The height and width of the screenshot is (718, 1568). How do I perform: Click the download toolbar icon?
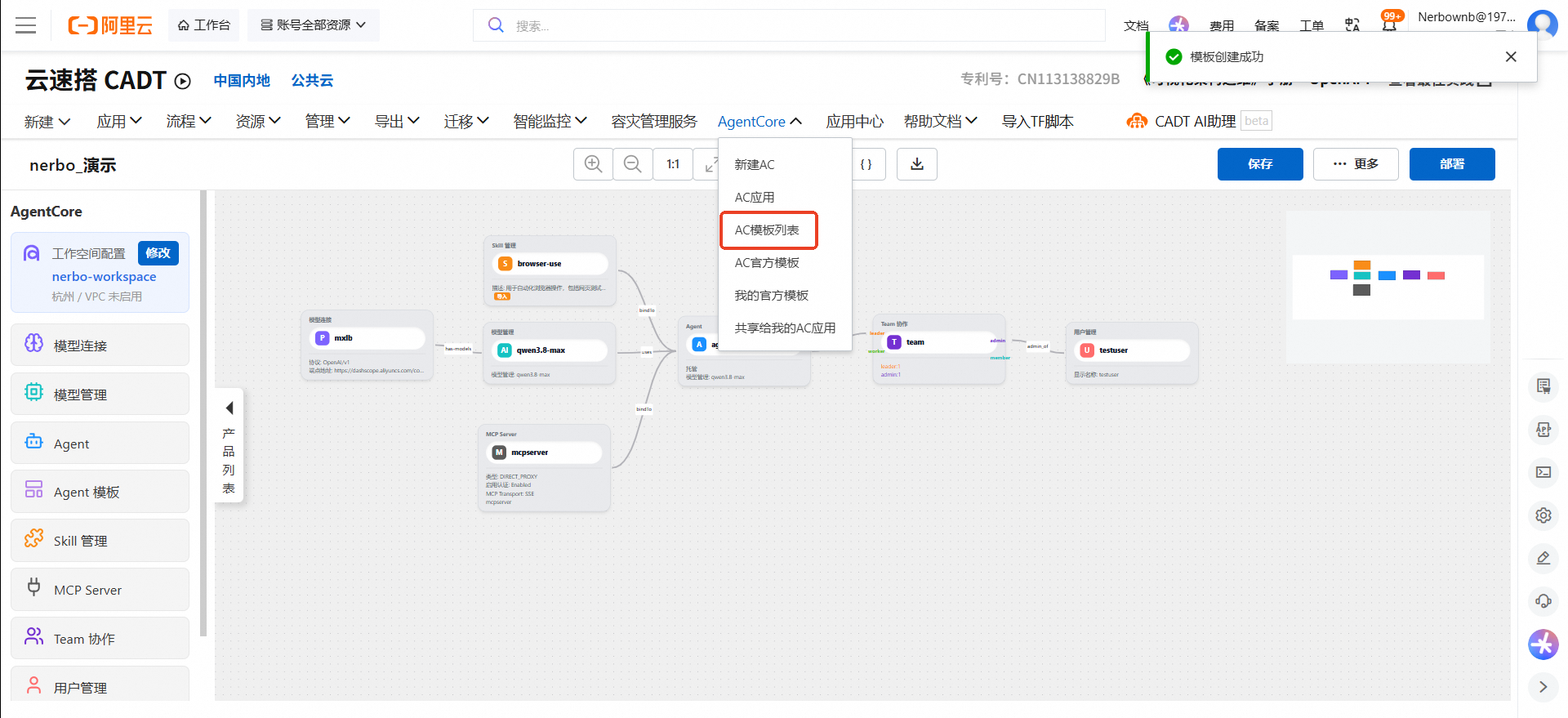click(x=917, y=164)
